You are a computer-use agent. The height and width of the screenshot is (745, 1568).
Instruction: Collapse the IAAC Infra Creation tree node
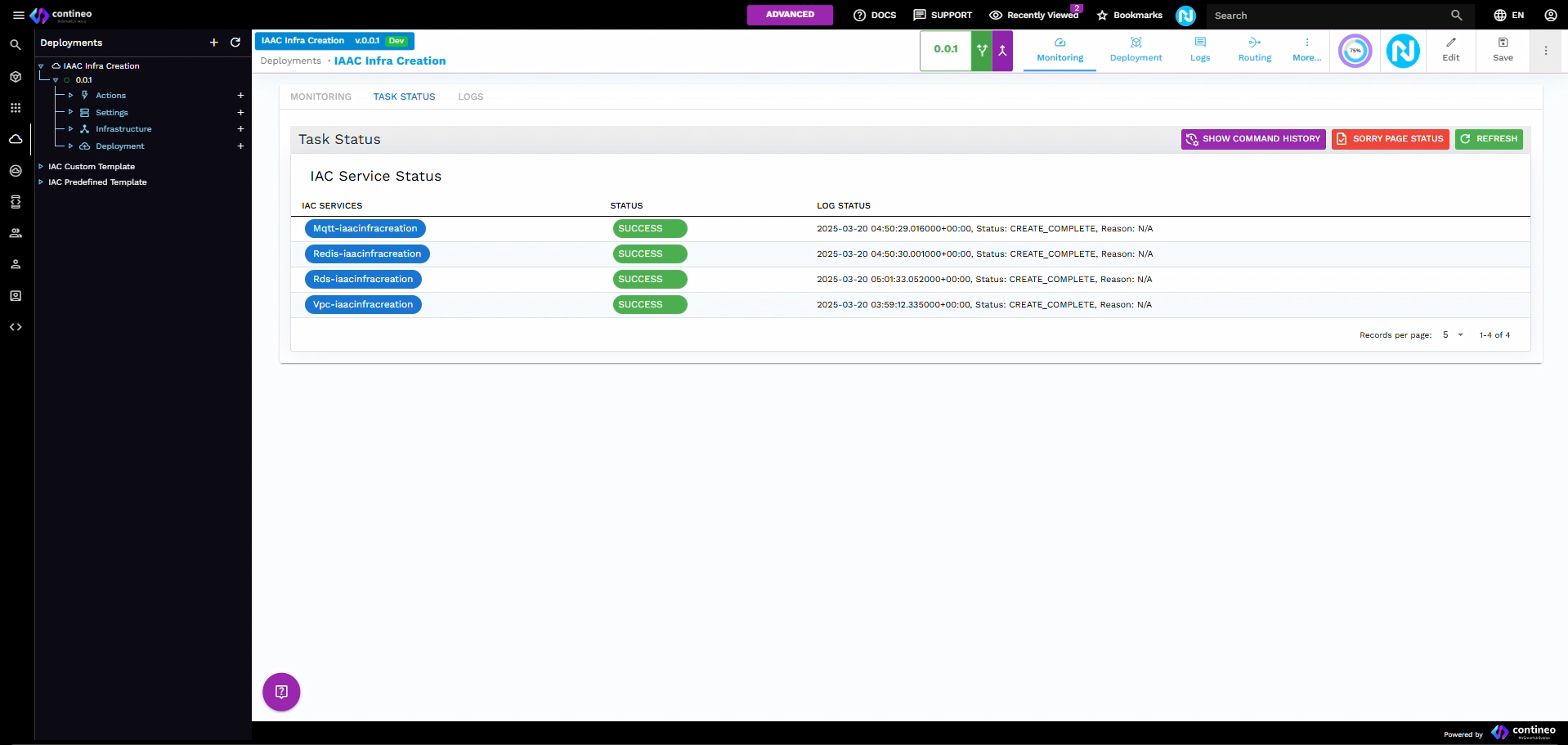pos(41,66)
